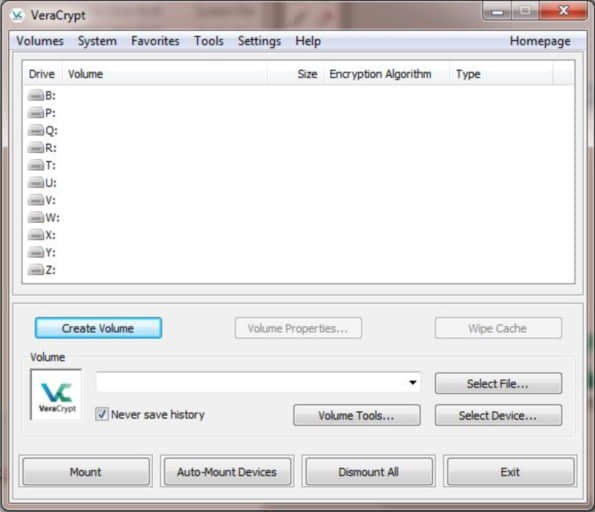This screenshot has width=595, height=512.
Task: Click Auto-Mount Devices
Action: click(227, 472)
